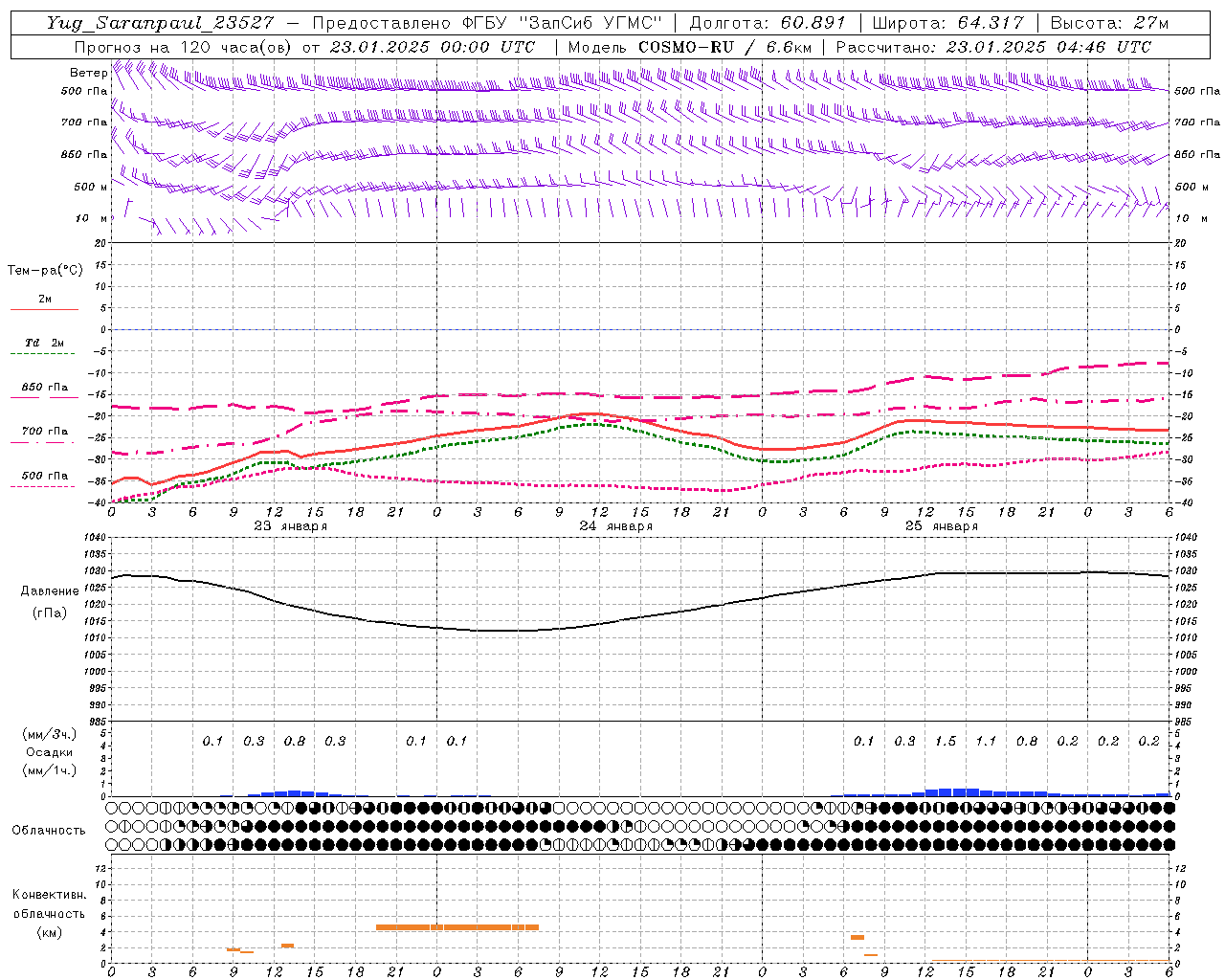Click the left 500 м wind level label
Screen dimensions: 1225x980
tap(91, 187)
